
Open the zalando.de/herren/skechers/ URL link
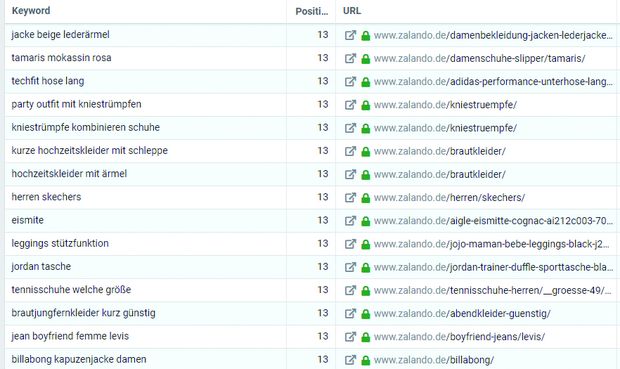coord(450,197)
